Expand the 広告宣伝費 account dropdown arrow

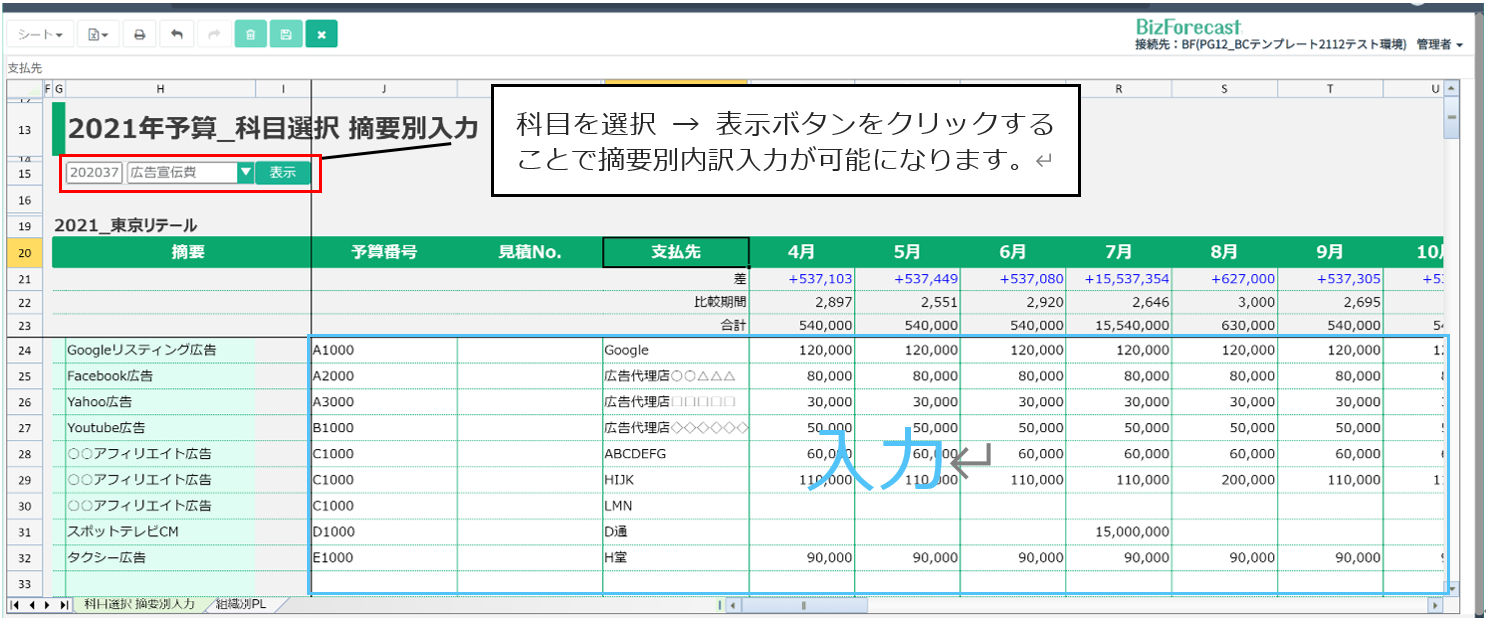pos(245,173)
